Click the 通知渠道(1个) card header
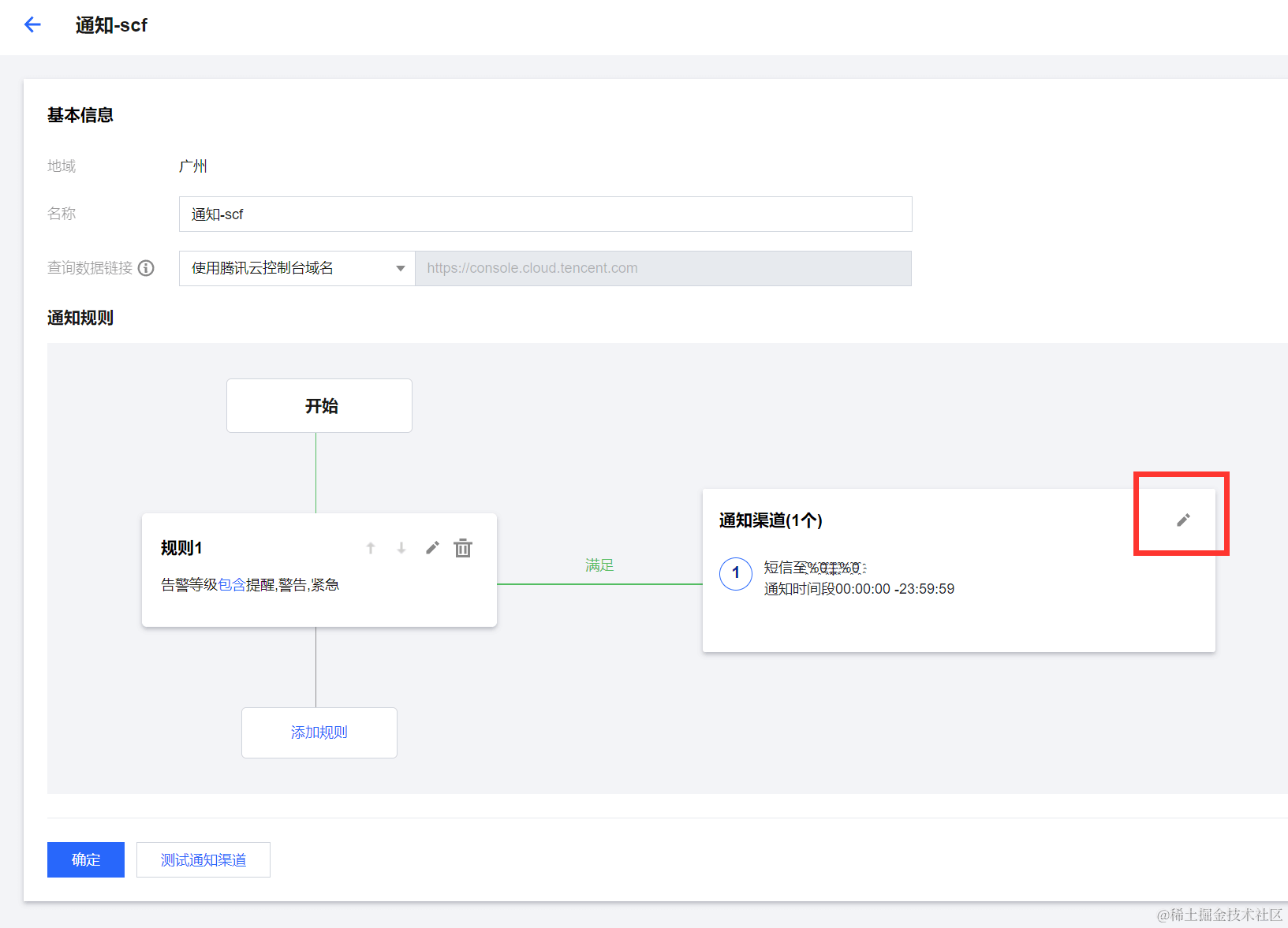 click(x=770, y=520)
